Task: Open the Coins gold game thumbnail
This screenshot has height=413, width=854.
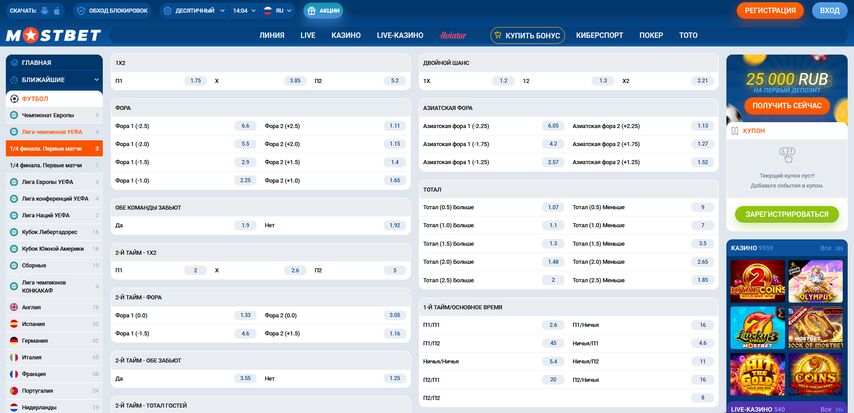Action: (815, 374)
